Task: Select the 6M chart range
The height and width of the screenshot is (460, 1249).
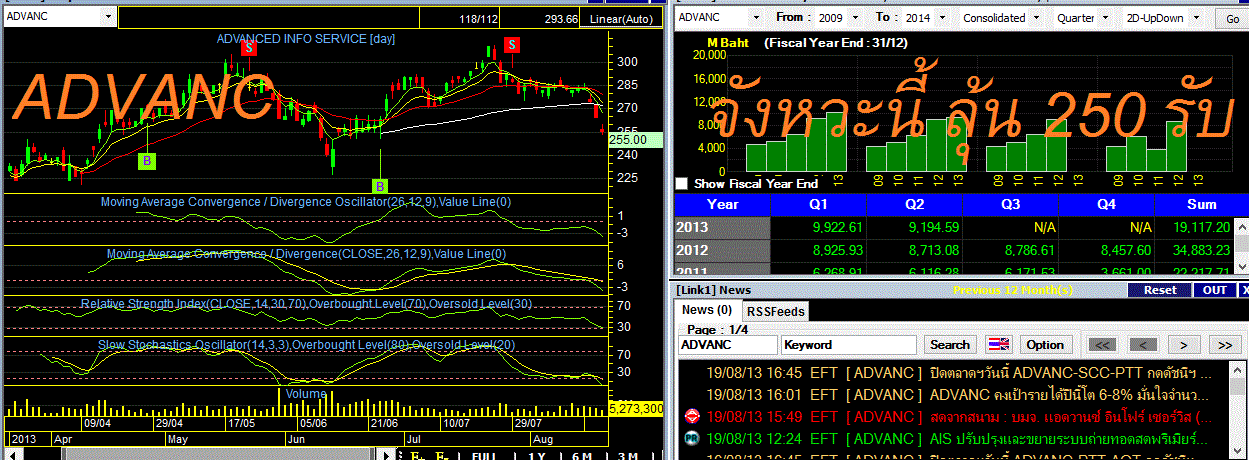Action: point(581,455)
